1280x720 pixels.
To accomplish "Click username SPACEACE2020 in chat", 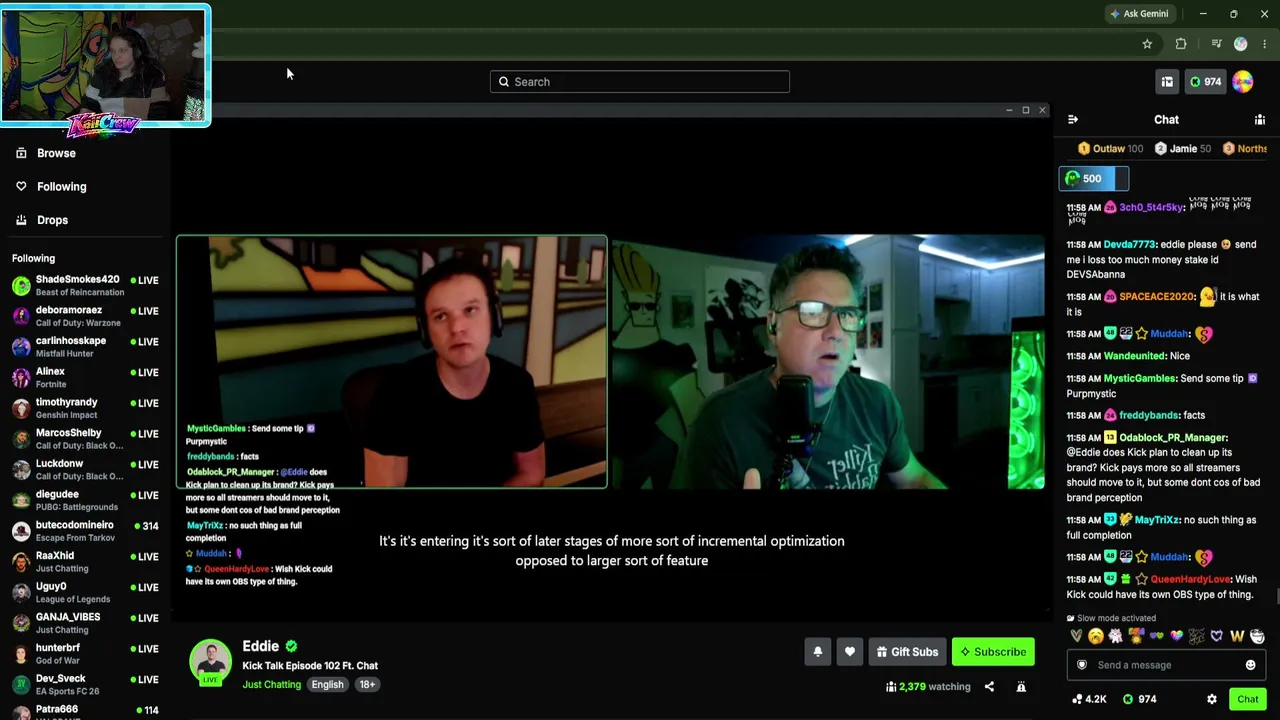I will [1157, 297].
